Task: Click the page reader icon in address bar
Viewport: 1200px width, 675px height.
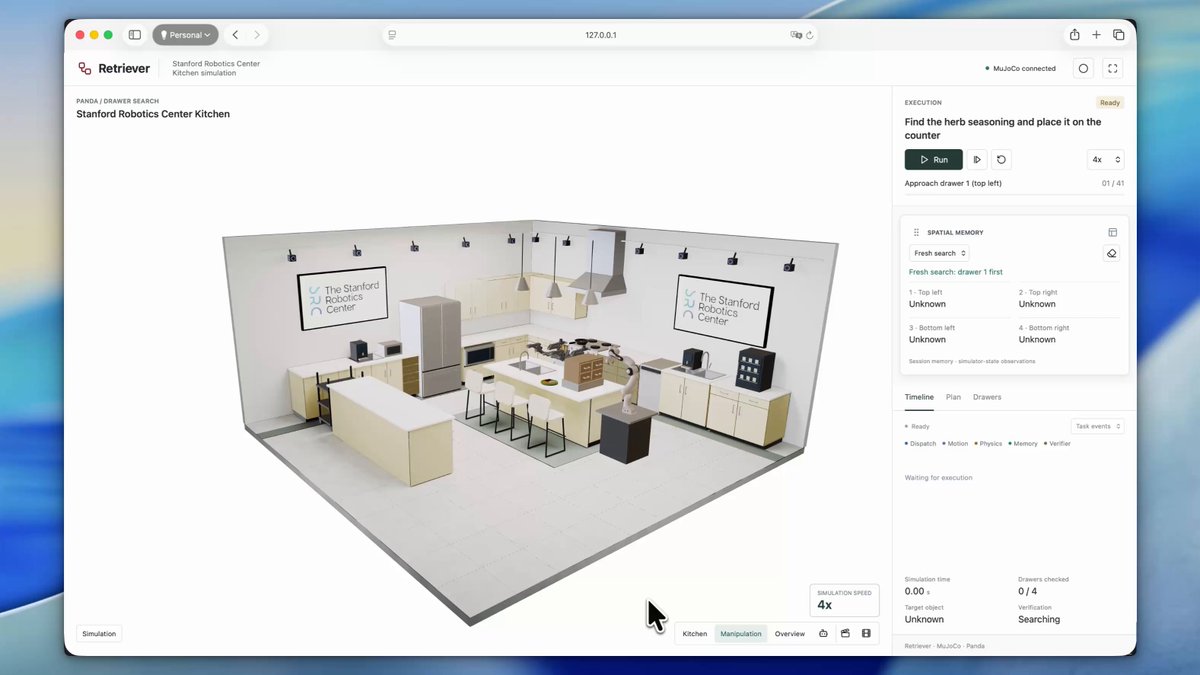Action: [392, 35]
